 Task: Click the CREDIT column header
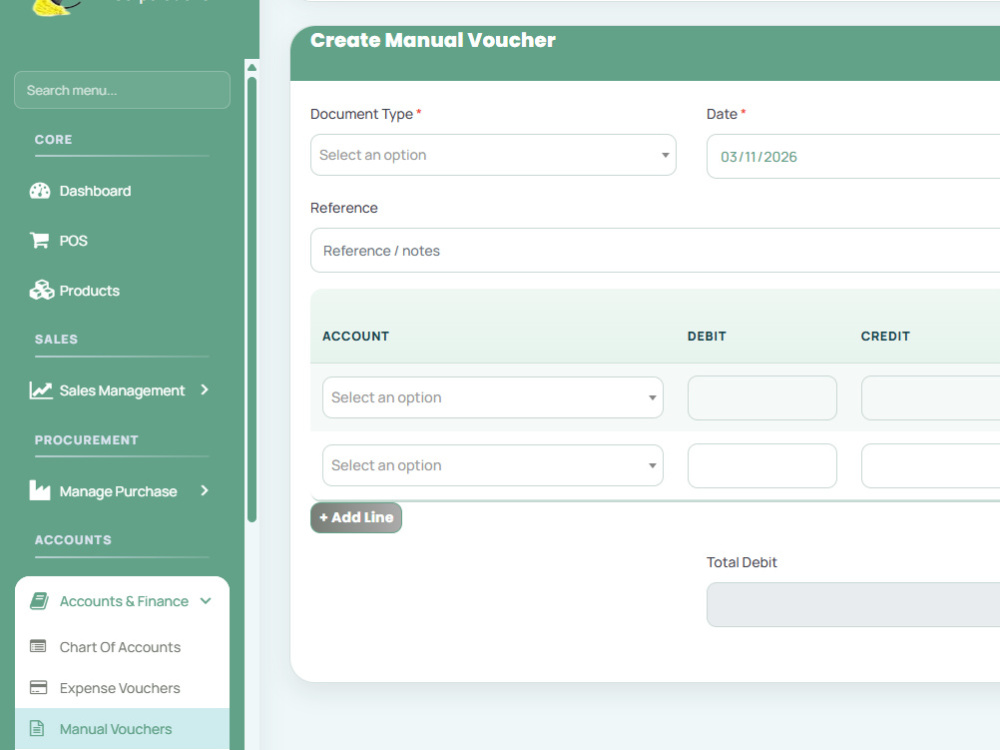pyautogui.click(x=885, y=336)
